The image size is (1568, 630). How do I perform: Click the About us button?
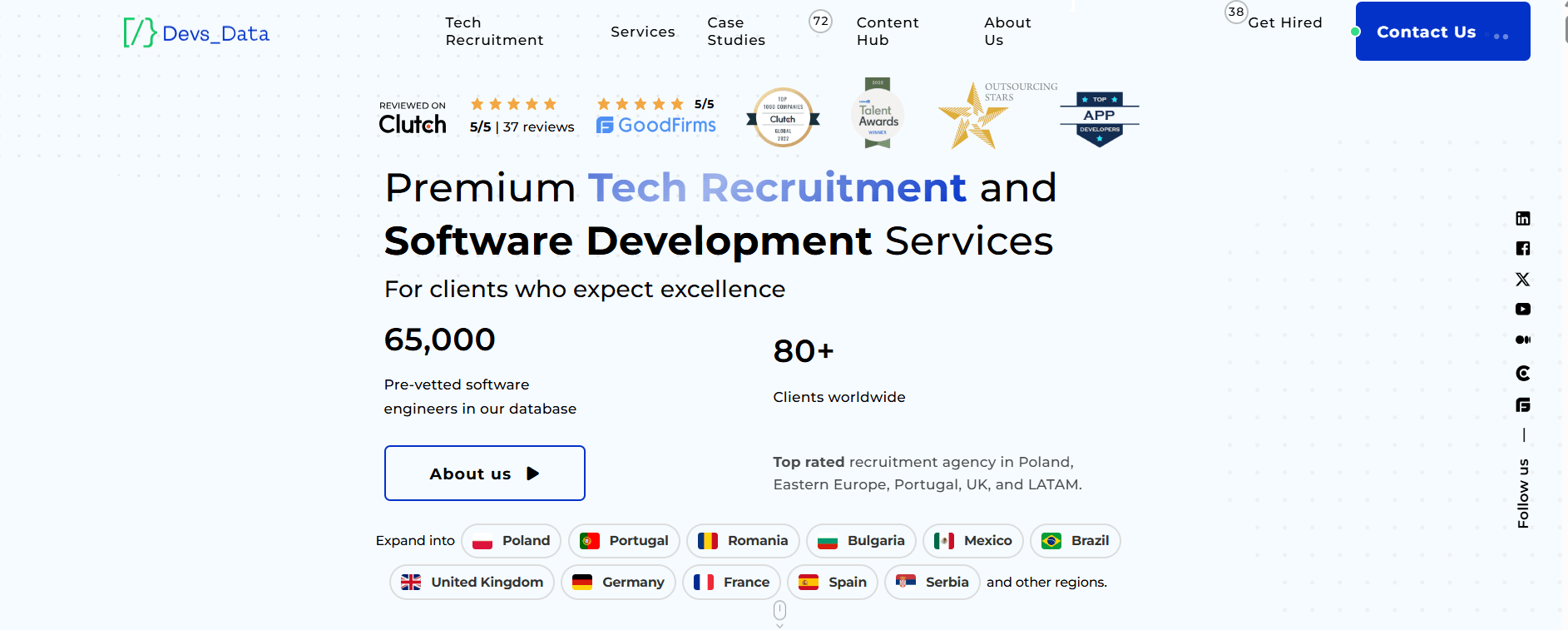[x=485, y=473]
